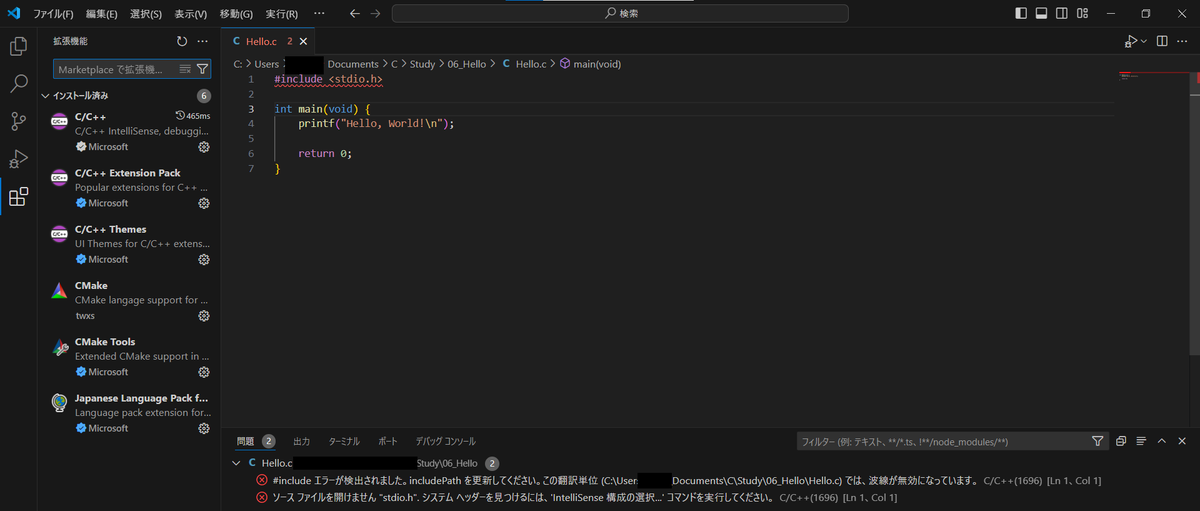Click the 06_Hello breadcrumb folder
This screenshot has width=1200, height=511.
(x=467, y=64)
